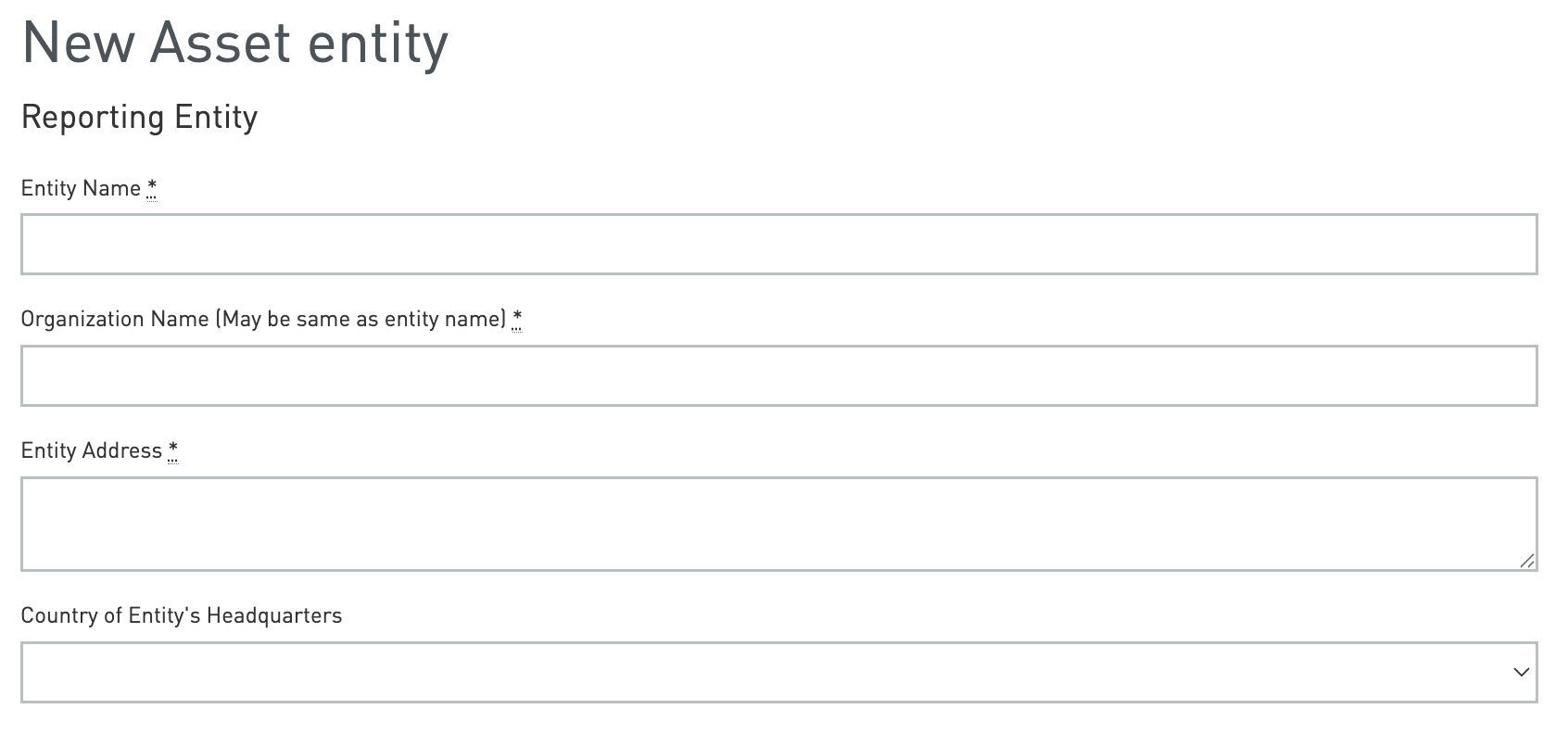The image size is (1568, 734).
Task: Click the asterisk beside Entity Address
Action: click(x=173, y=450)
